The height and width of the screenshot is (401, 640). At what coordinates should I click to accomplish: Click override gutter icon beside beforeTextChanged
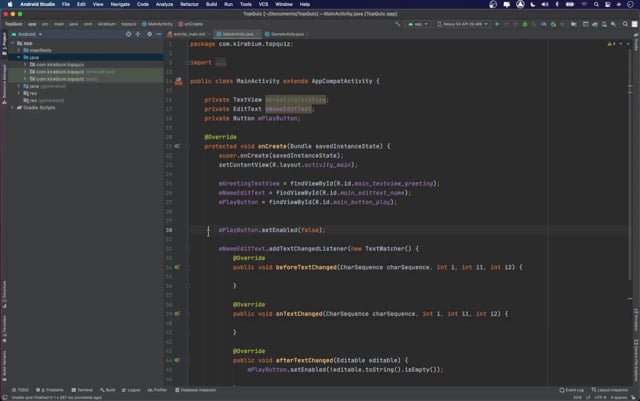pyautogui.click(x=177, y=267)
